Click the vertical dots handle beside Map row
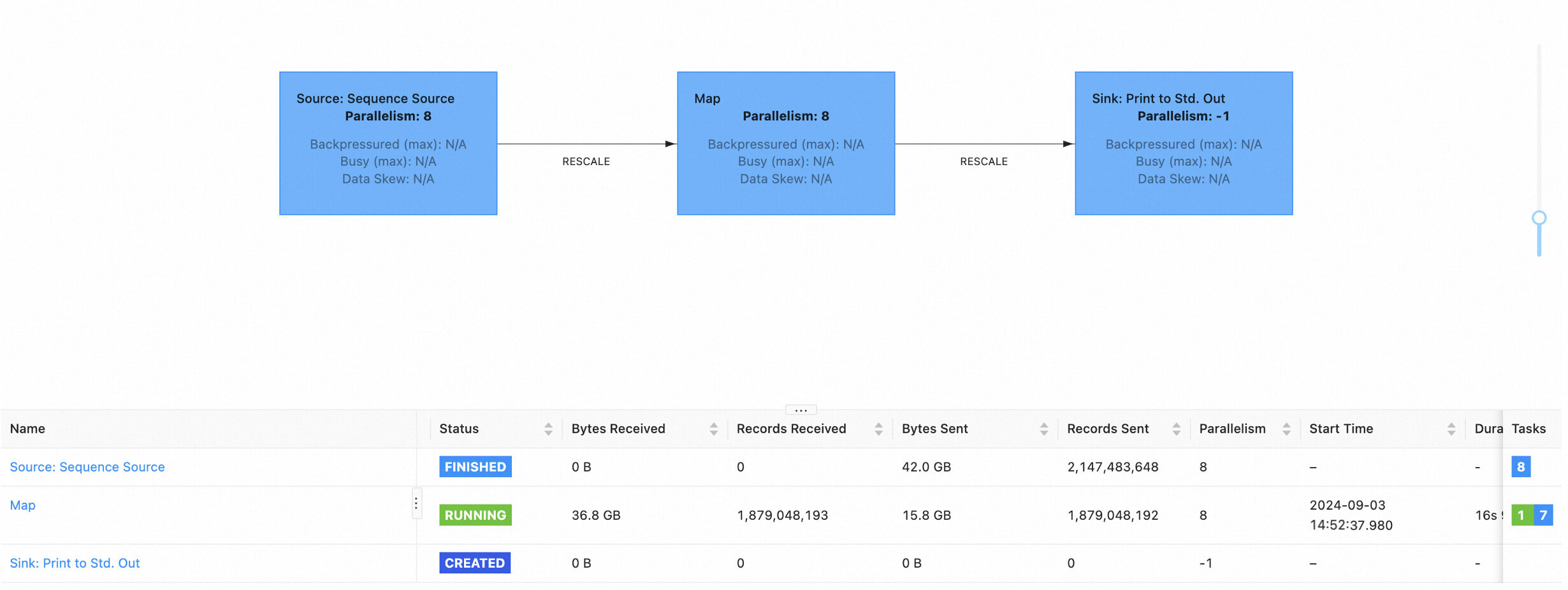The width and height of the screenshot is (1568, 590). pos(416,503)
